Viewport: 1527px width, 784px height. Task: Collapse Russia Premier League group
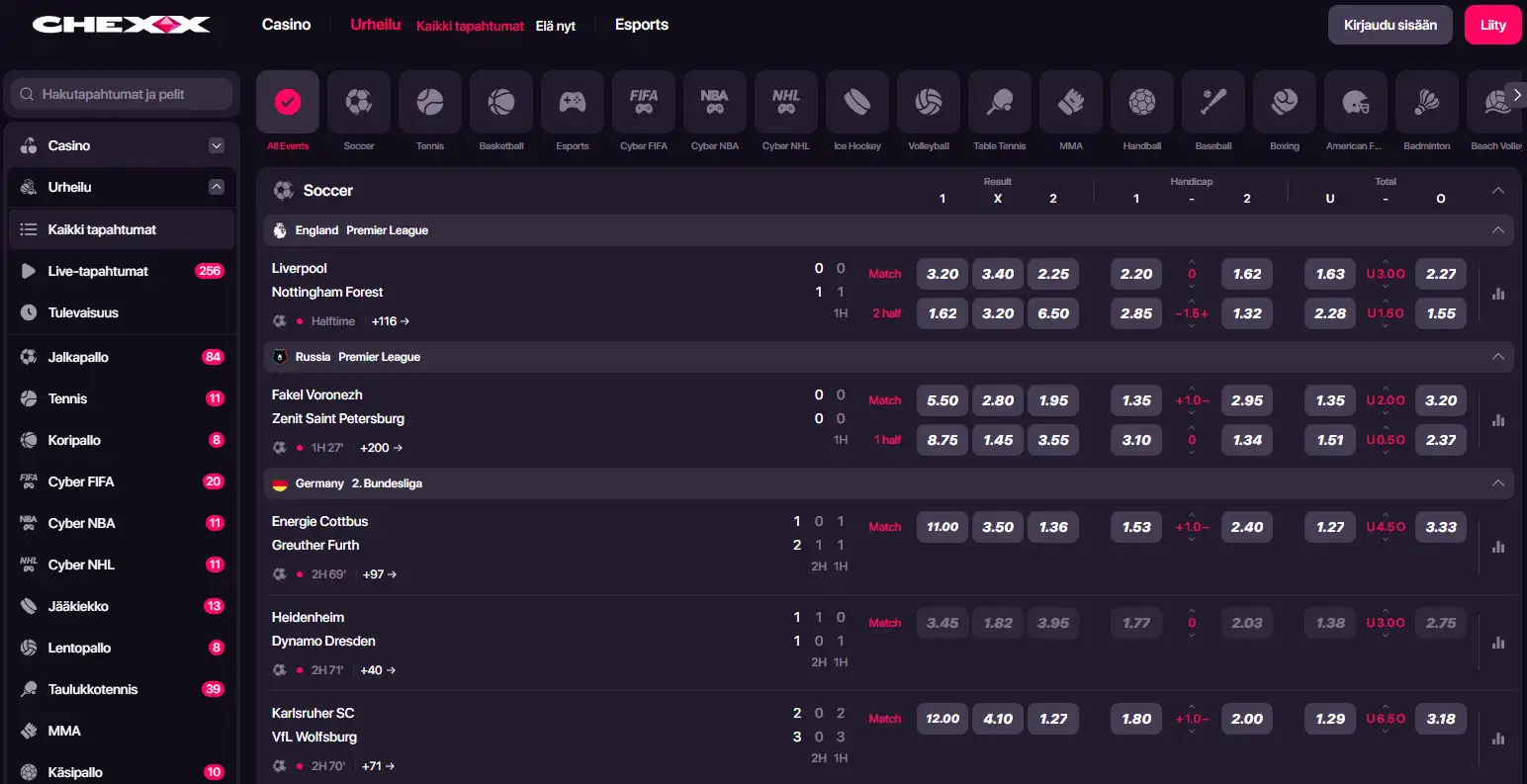(x=1498, y=357)
